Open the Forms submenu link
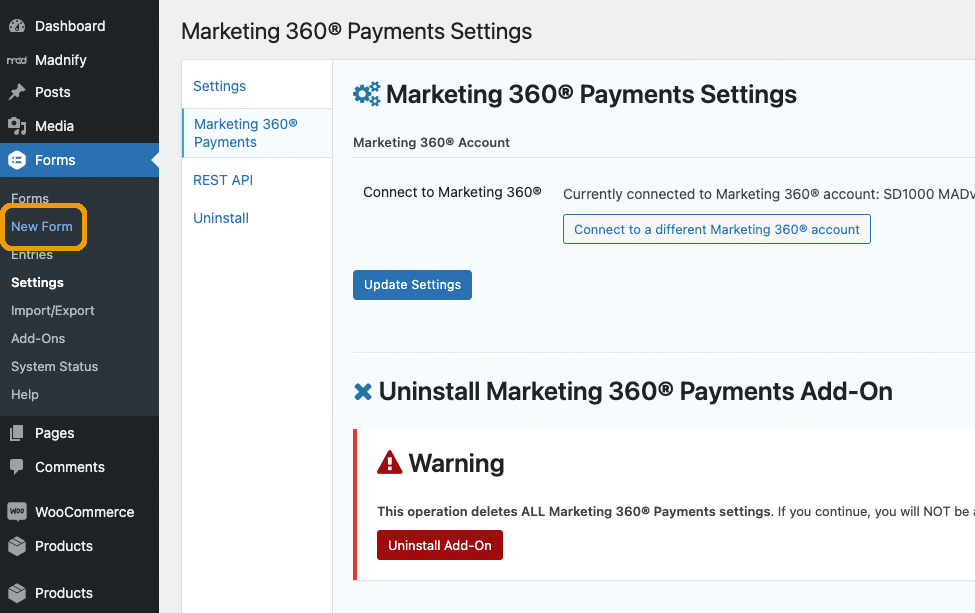This screenshot has height=613, width=975. (x=30, y=198)
